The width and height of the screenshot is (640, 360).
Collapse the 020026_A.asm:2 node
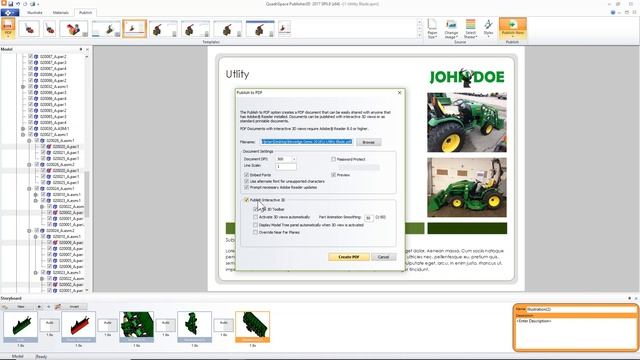pos(29,164)
